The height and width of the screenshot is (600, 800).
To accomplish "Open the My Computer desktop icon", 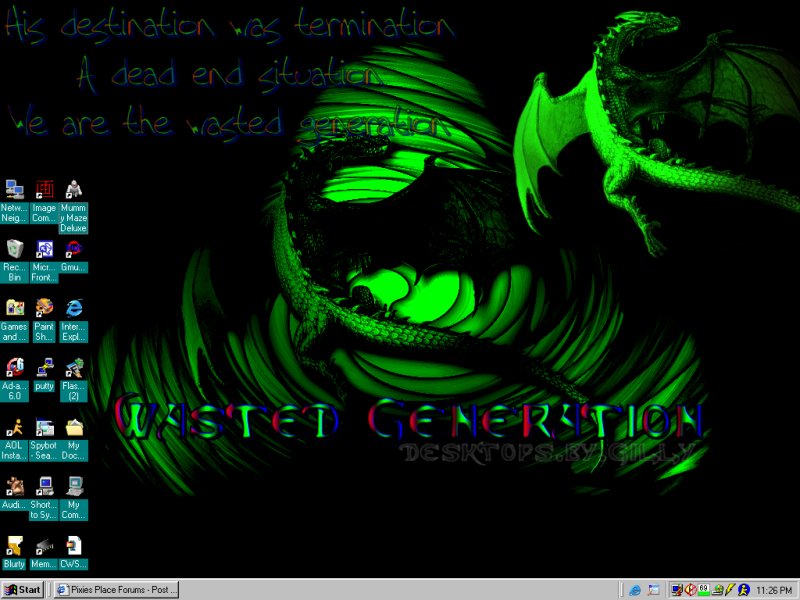I will pyautogui.click(x=73, y=487).
